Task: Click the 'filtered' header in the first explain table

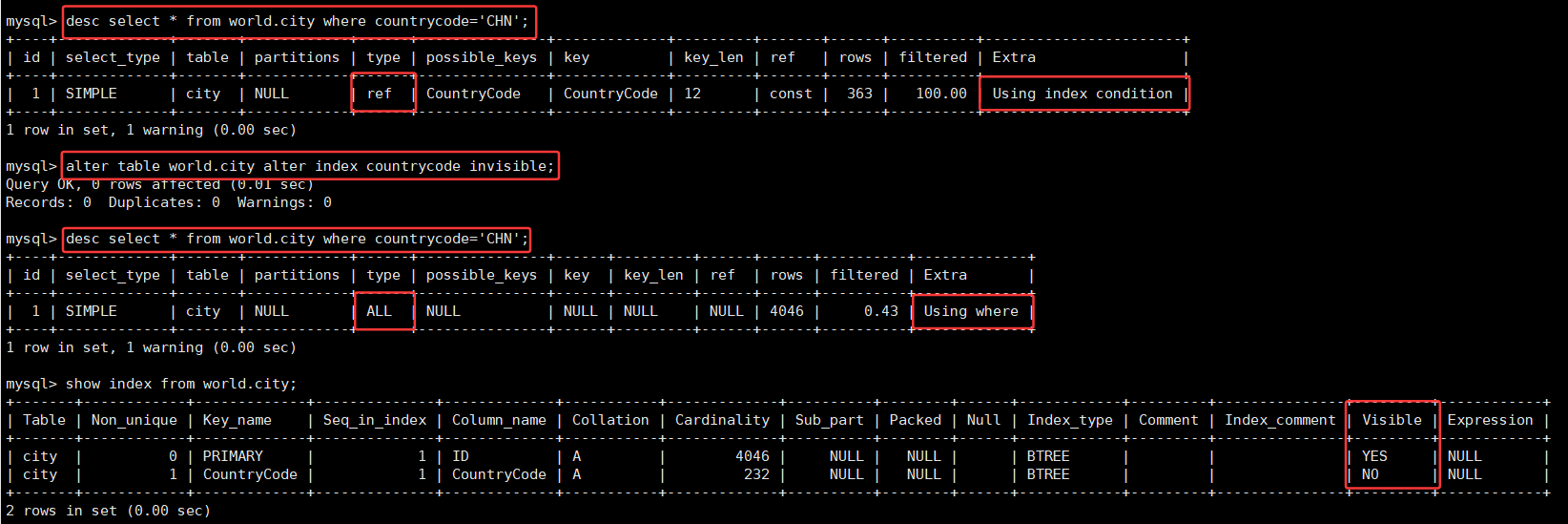Action: click(933, 57)
